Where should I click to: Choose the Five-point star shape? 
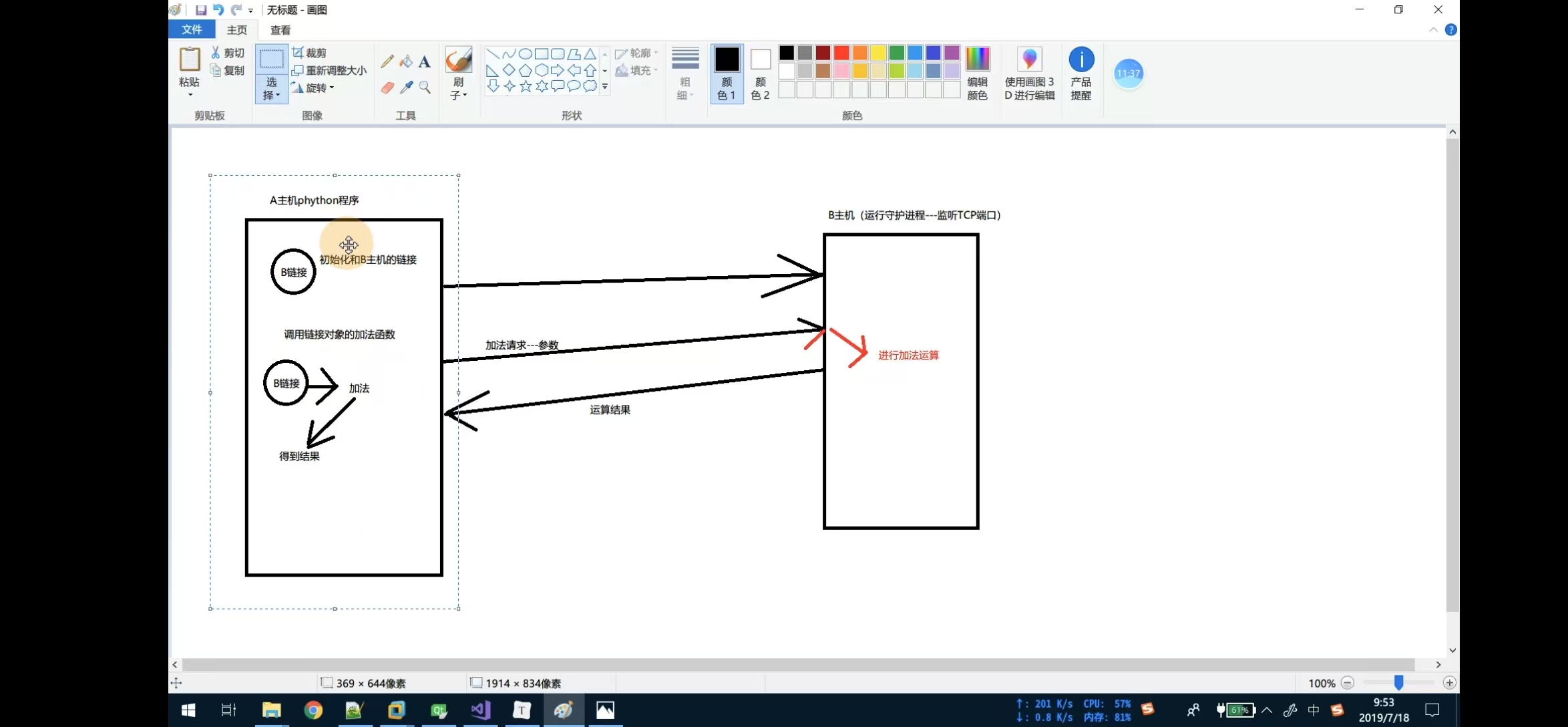click(526, 86)
